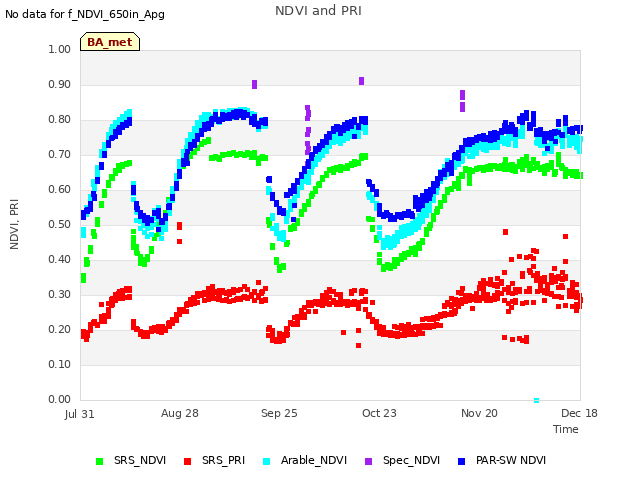Click the Oct 23 x-axis tick label
This screenshot has width=640, height=480.
(379, 413)
